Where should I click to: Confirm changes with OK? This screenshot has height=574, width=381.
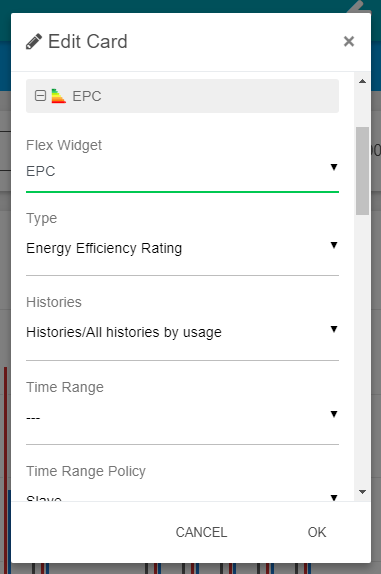click(317, 532)
